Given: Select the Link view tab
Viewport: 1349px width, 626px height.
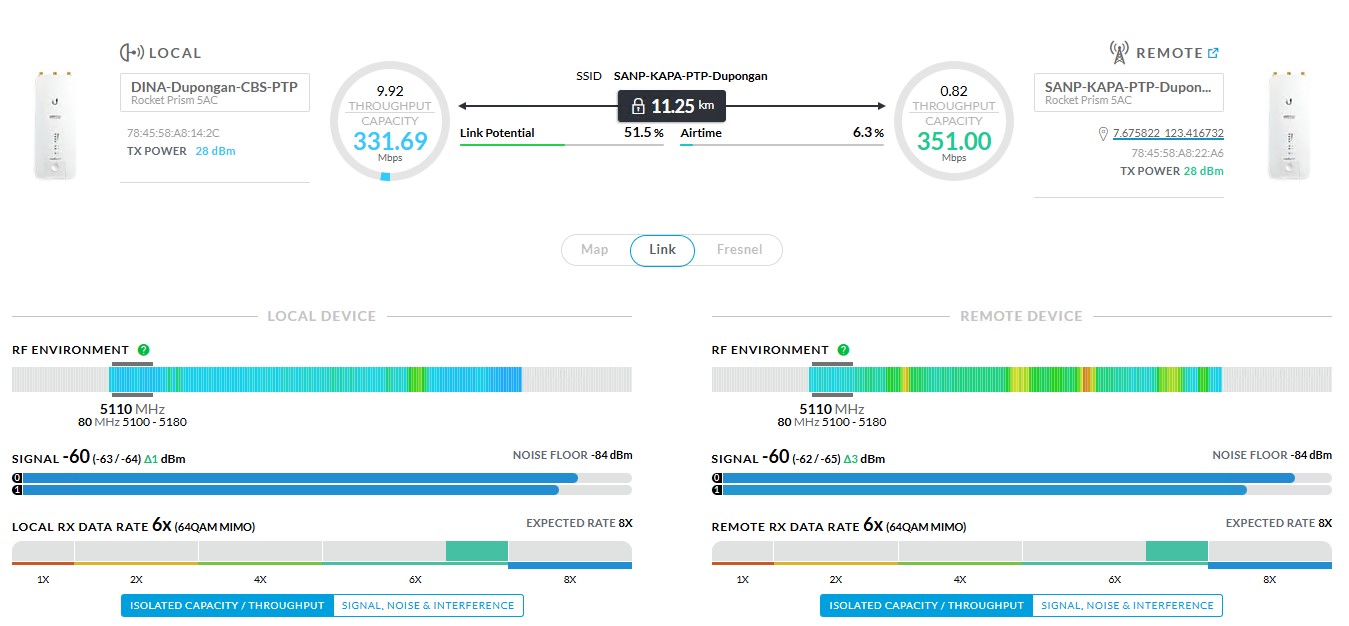Looking at the screenshot, I should click(x=662, y=250).
